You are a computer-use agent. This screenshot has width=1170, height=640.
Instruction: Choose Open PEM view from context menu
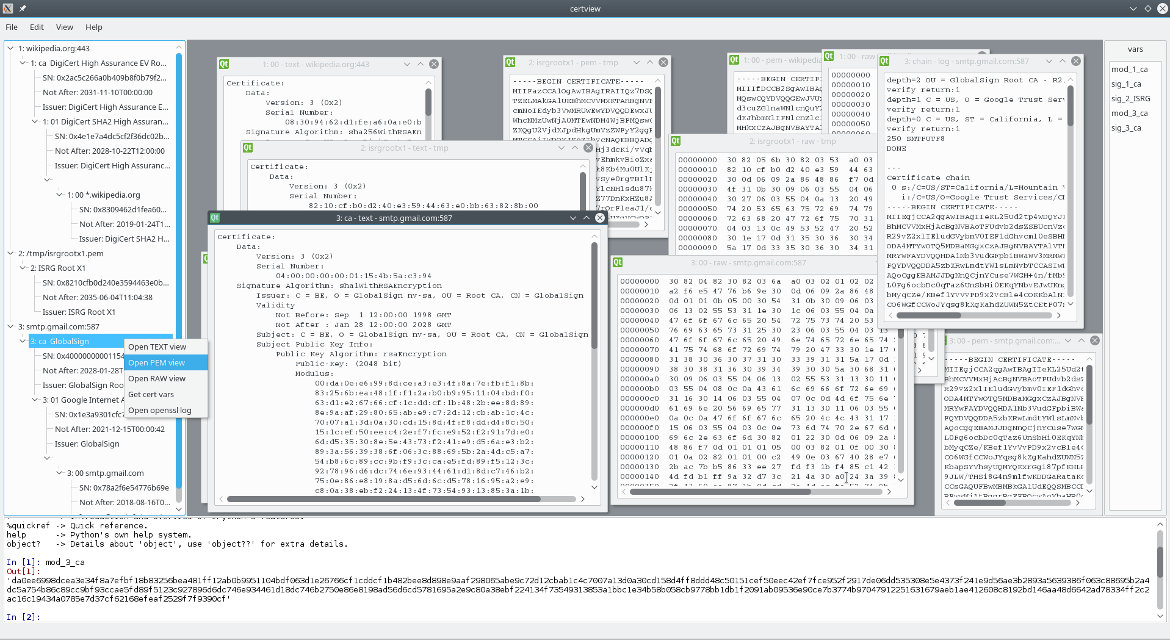point(156,363)
